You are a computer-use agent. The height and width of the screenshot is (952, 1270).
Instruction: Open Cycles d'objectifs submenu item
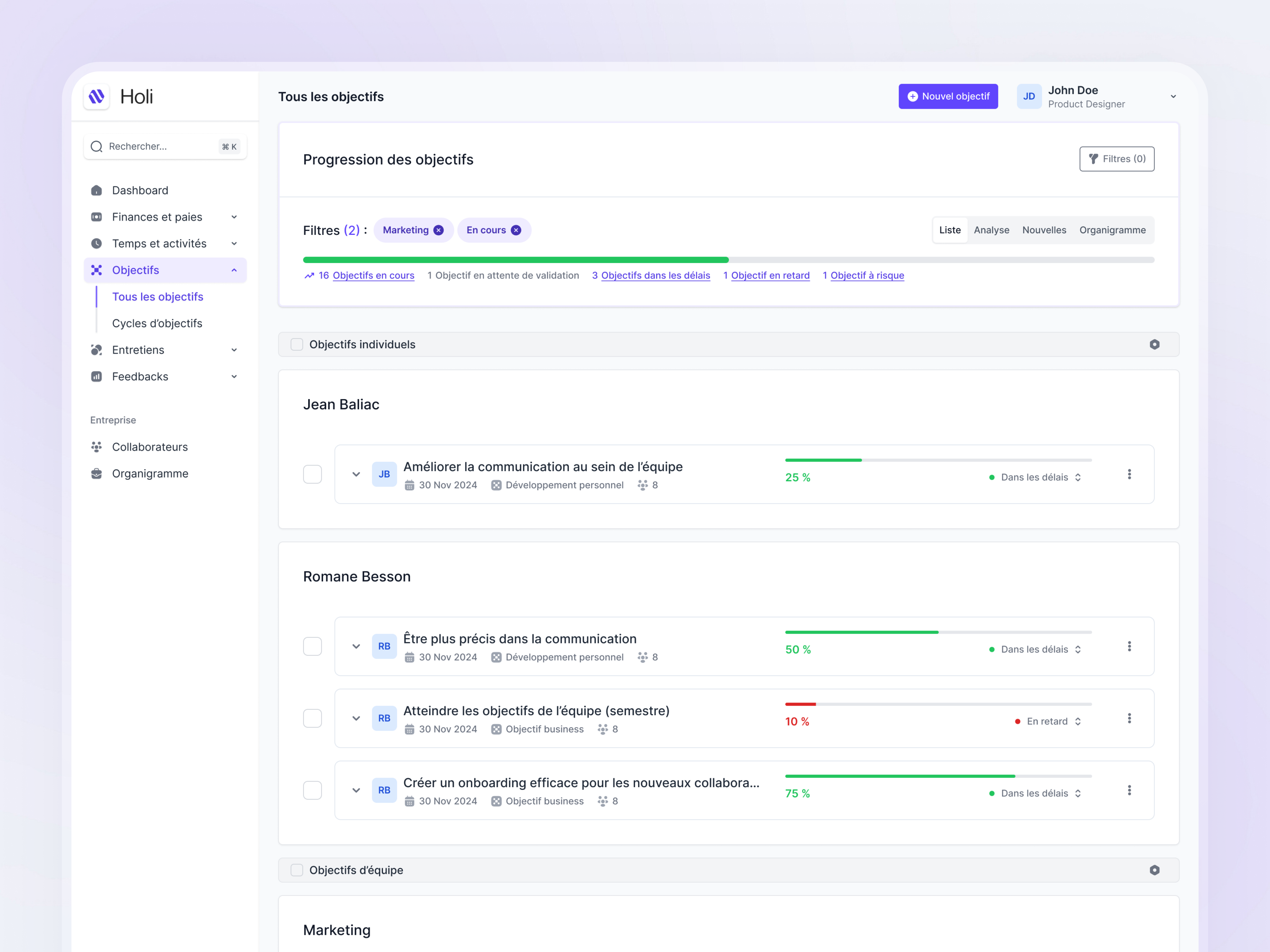(157, 324)
